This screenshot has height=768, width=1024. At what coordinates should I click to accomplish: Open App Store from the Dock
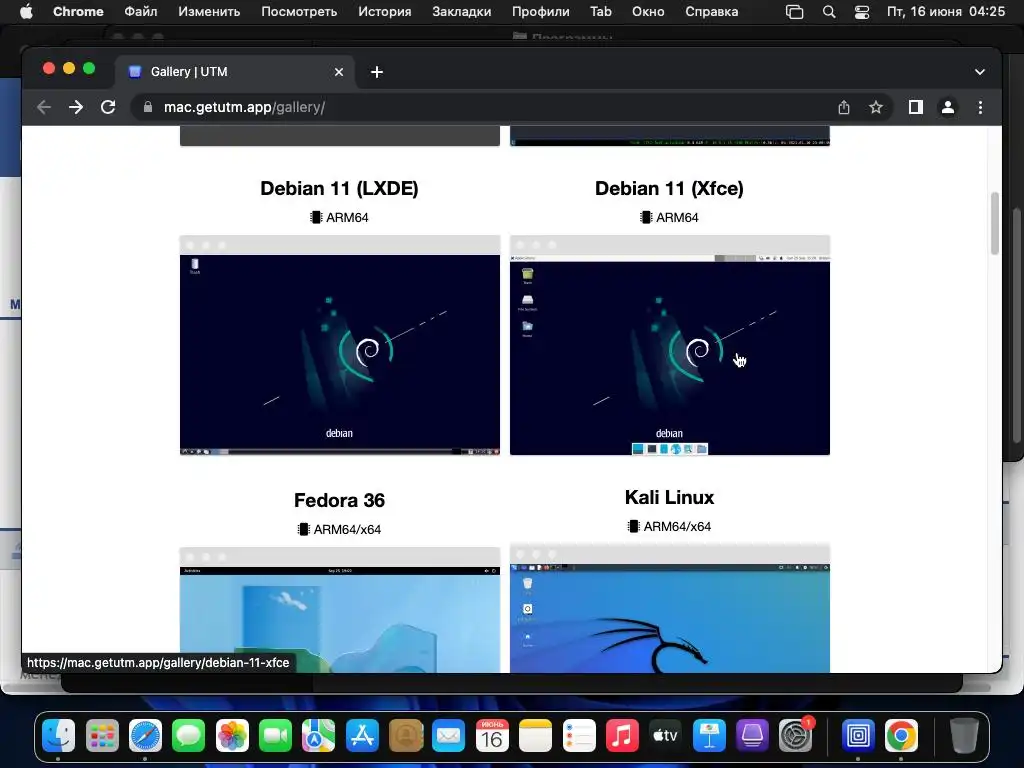(362, 737)
